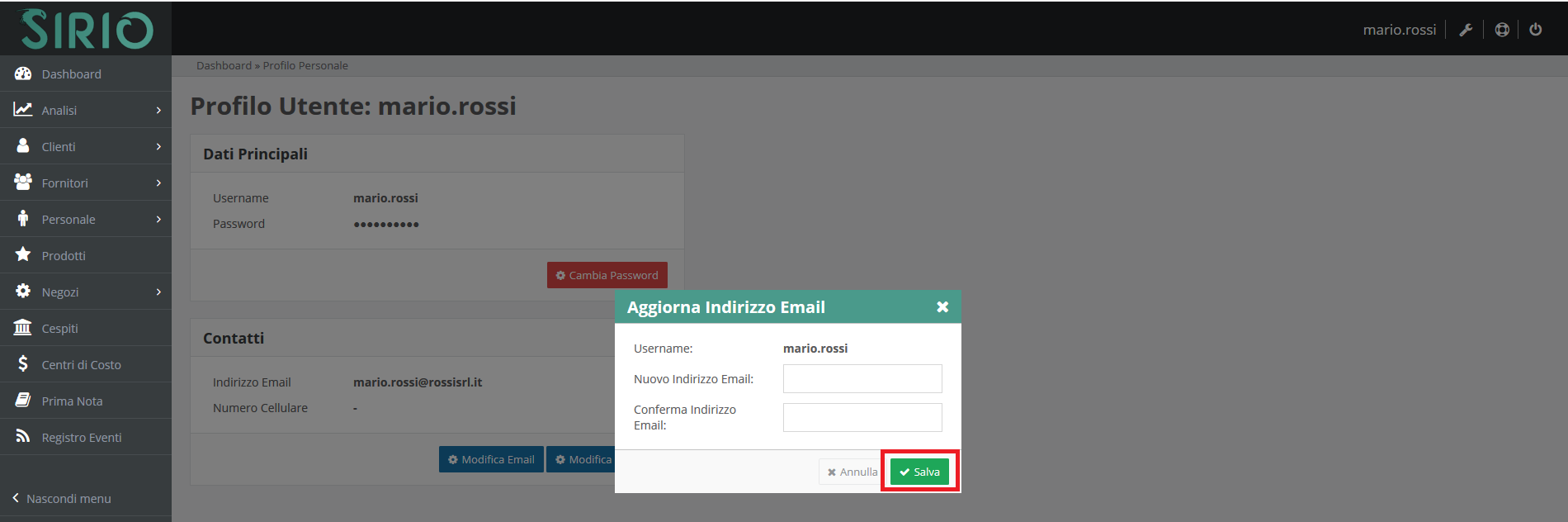Open the Prima Nota menu item

click(86, 401)
